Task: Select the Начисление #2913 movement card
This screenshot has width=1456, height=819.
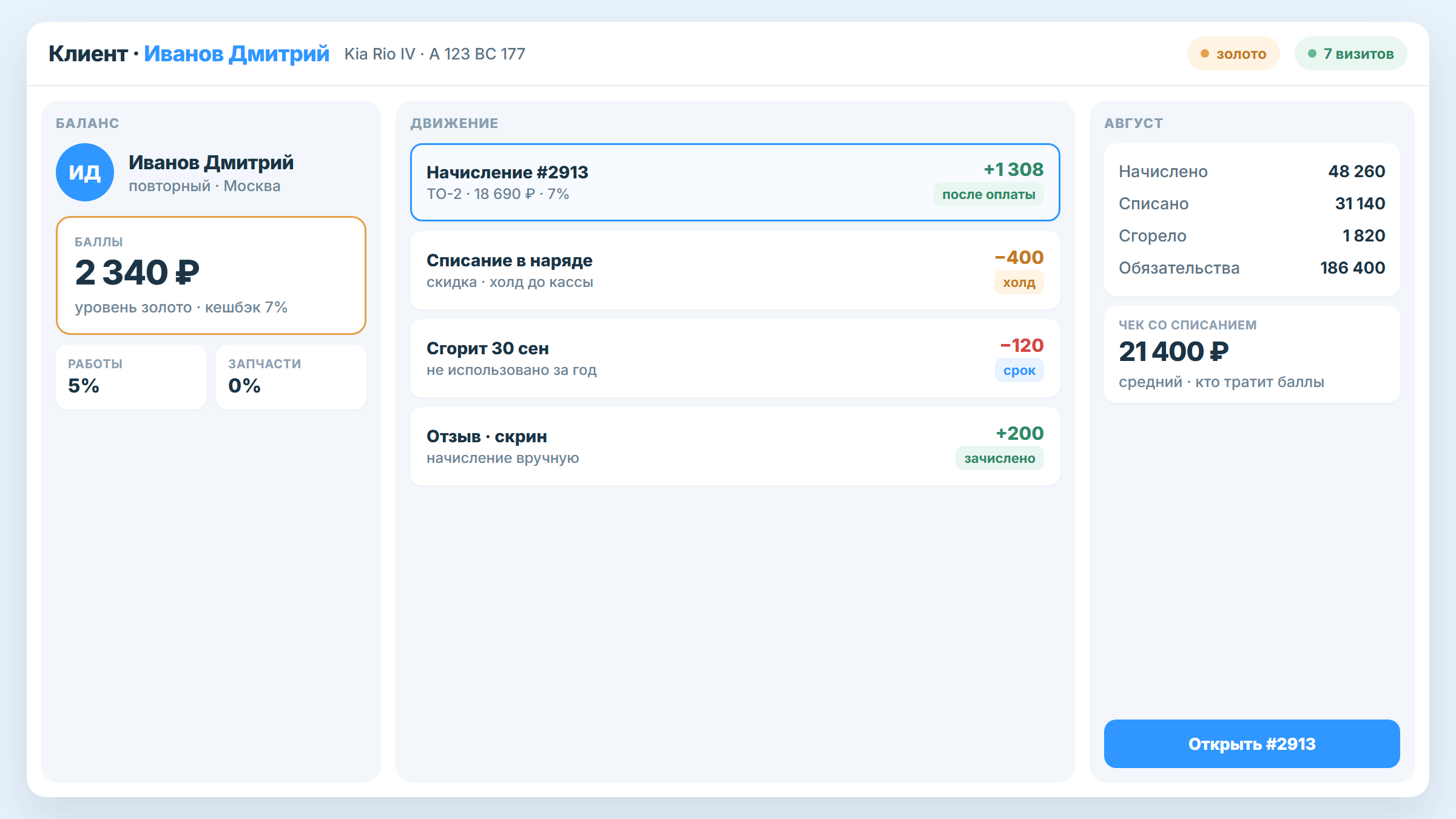Action: click(735, 182)
